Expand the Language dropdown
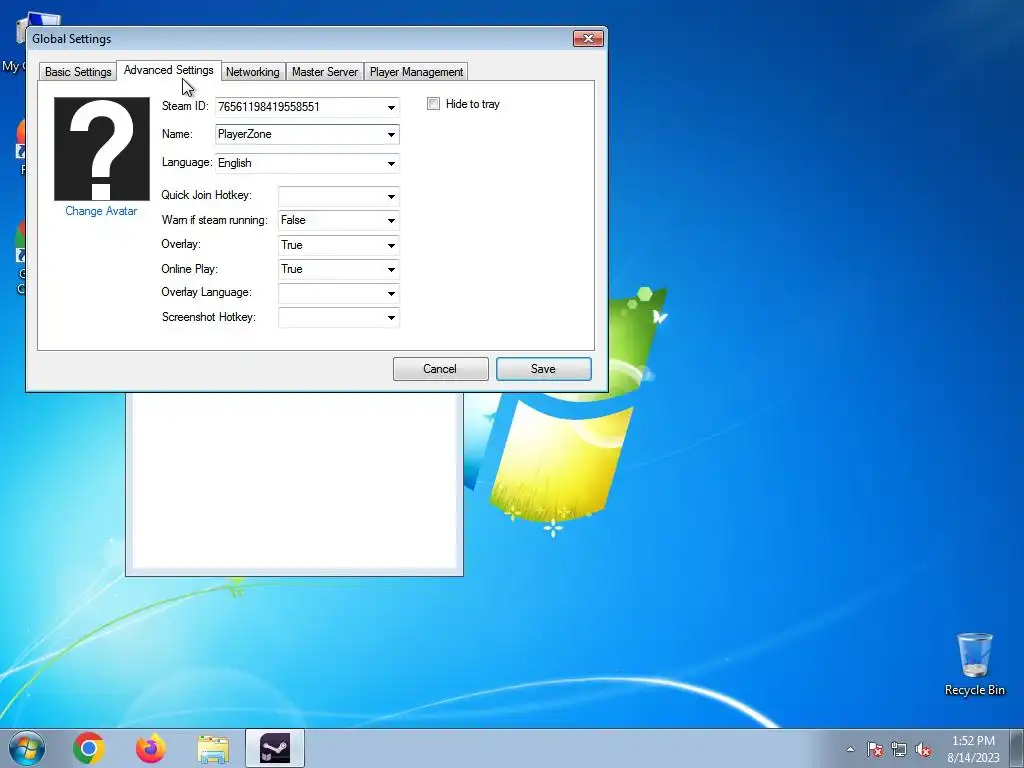This screenshot has height=768, width=1024. pyautogui.click(x=391, y=163)
